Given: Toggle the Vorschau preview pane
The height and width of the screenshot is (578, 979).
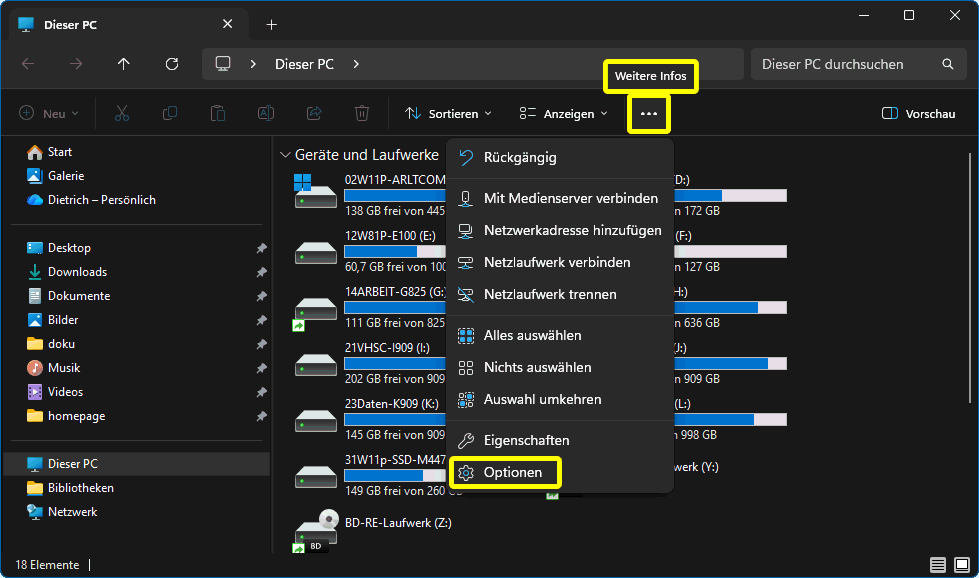Looking at the screenshot, I should [x=918, y=114].
